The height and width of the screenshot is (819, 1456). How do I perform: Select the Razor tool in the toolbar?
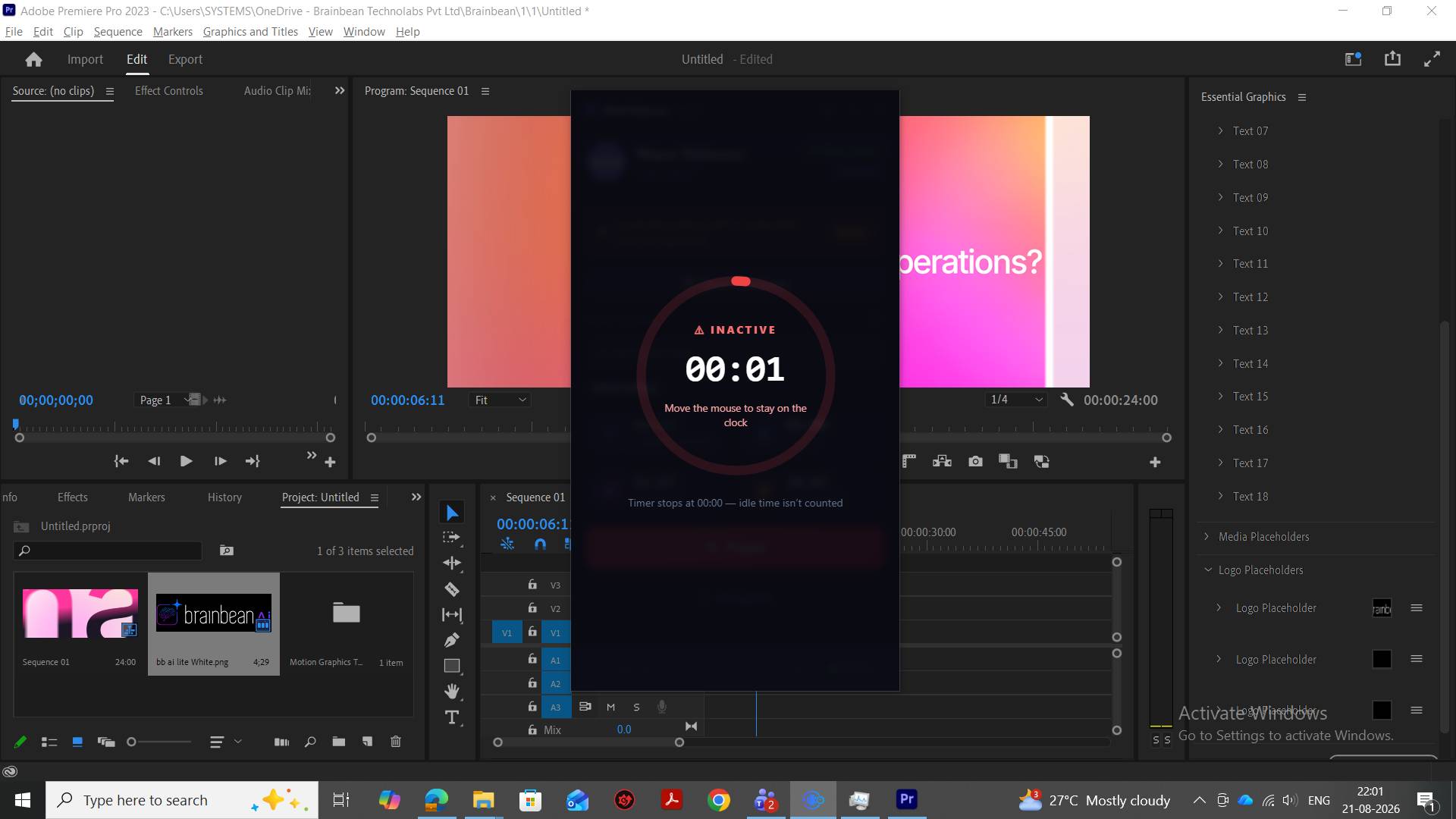click(x=452, y=589)
